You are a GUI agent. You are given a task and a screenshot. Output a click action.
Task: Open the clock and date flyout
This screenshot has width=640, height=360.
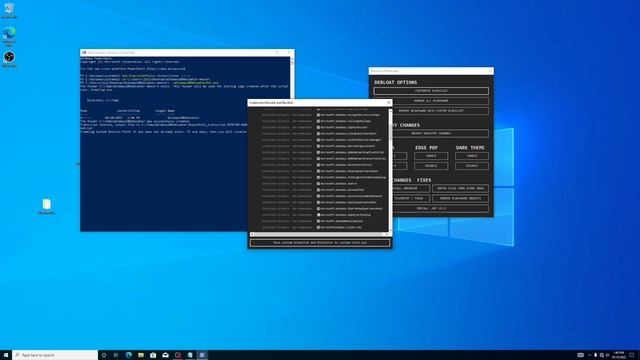click(619, 355)
